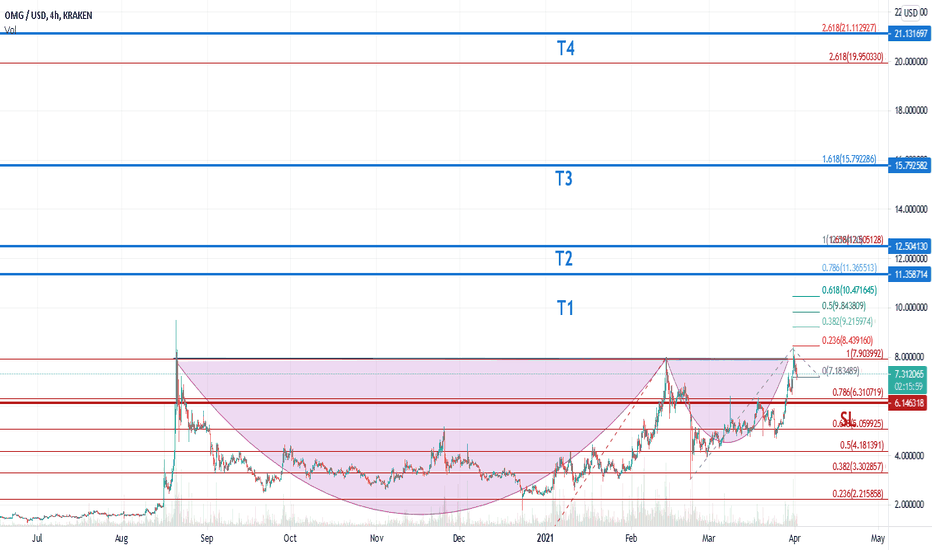Click the May label on the time axis
Image resolution: width=932 pixels, height=550 pixels.
pos(877,538)
